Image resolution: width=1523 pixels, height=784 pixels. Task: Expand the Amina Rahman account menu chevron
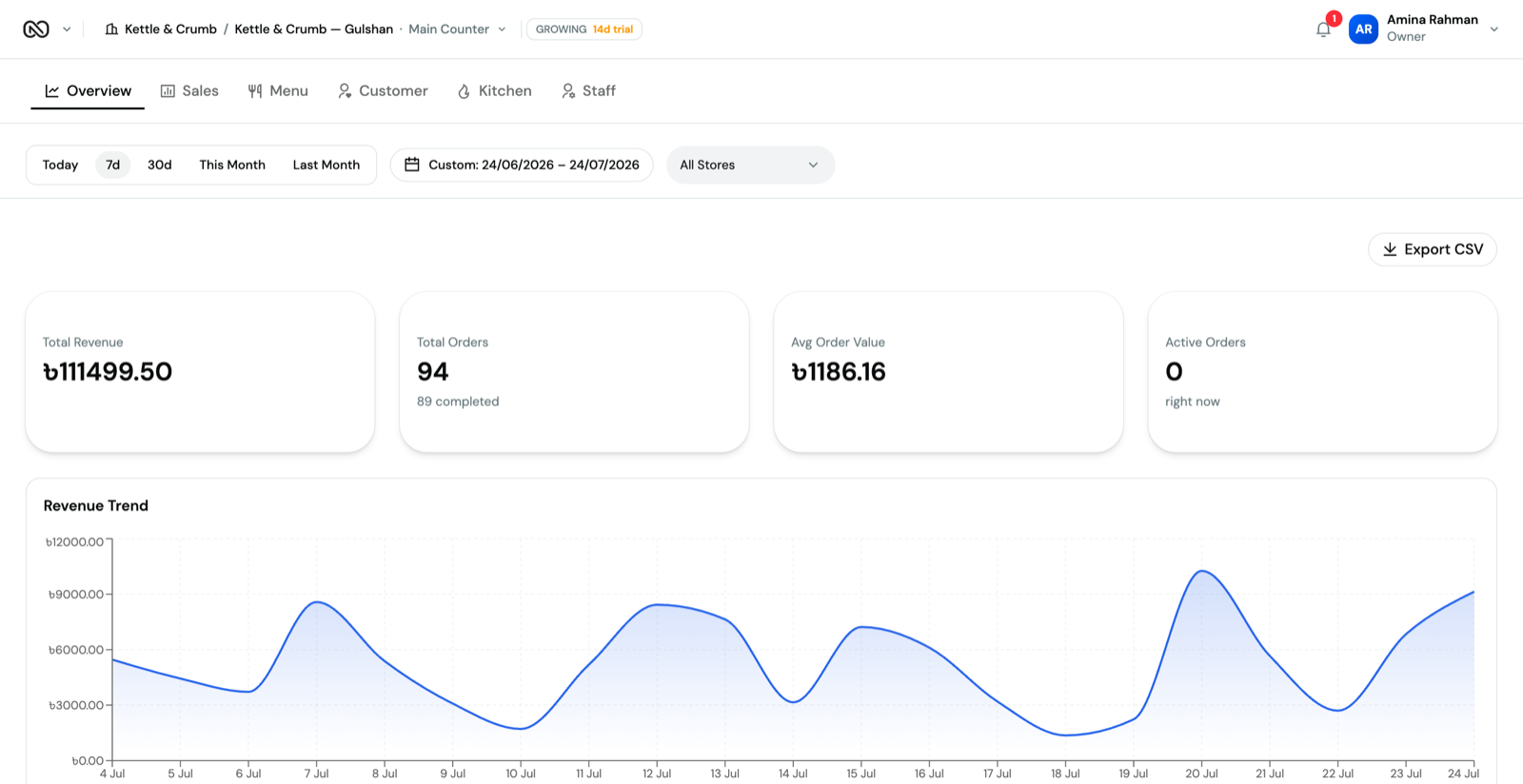point(1494,29)
